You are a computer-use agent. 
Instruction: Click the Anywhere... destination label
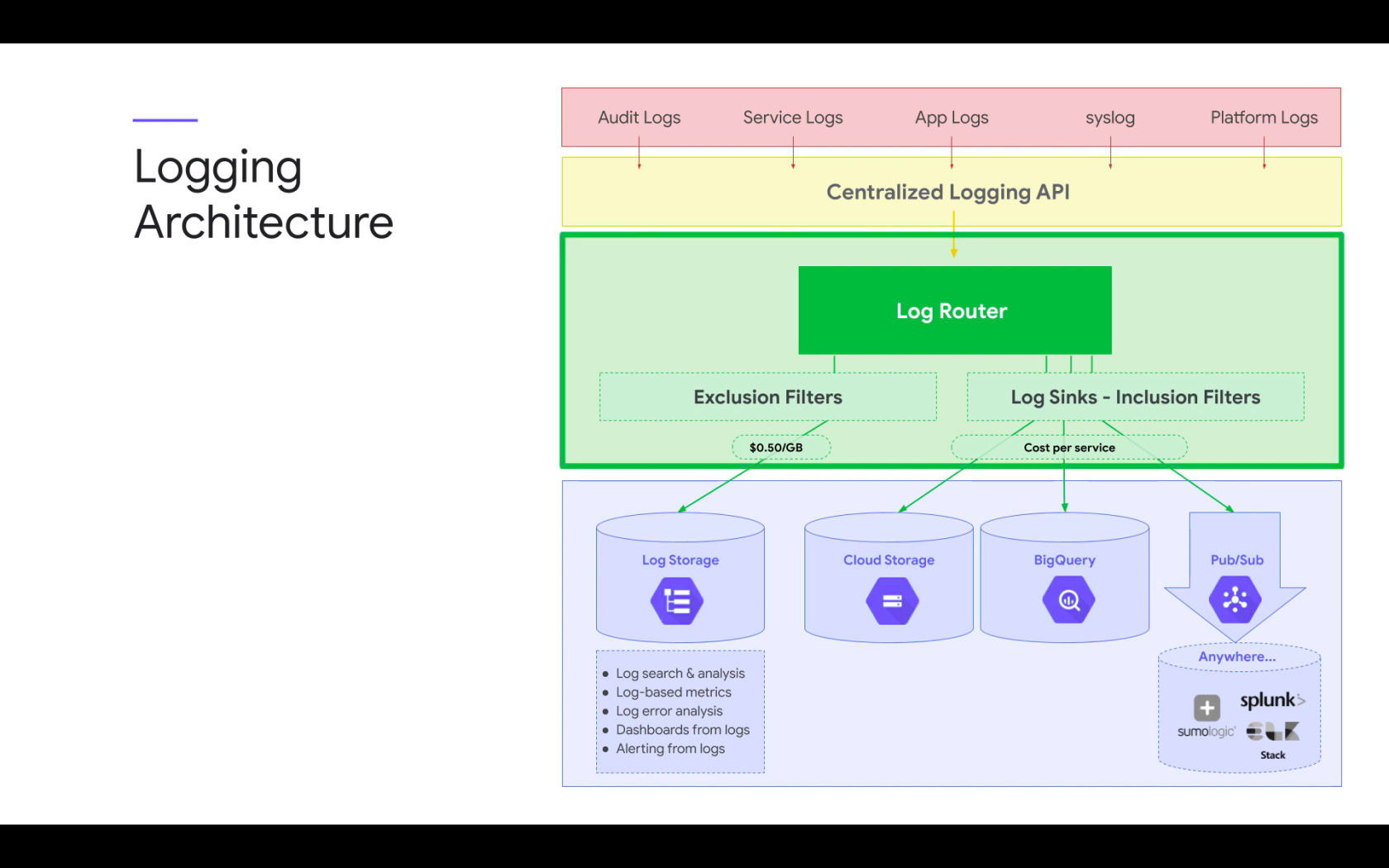[x=1237, y=656]
